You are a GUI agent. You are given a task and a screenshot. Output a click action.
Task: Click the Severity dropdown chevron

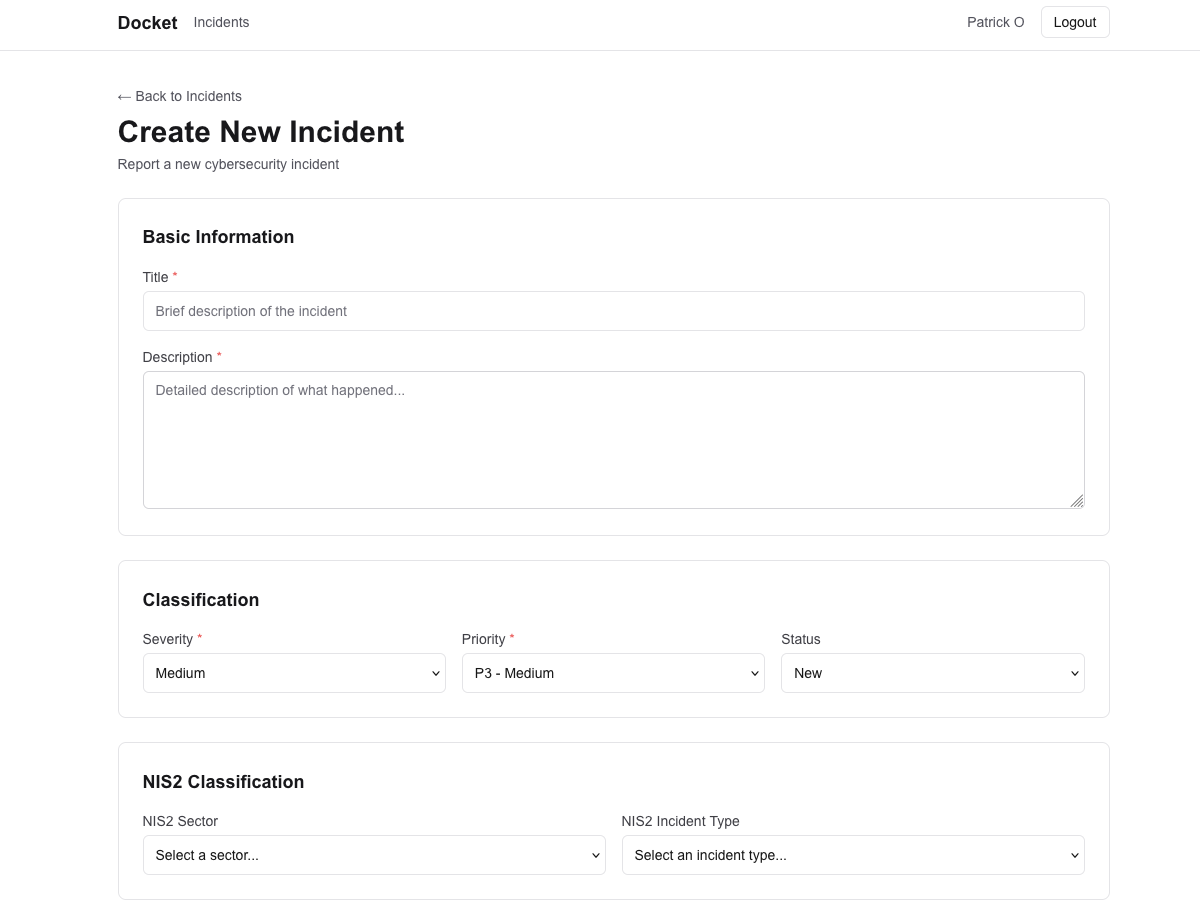click(437, 673)
